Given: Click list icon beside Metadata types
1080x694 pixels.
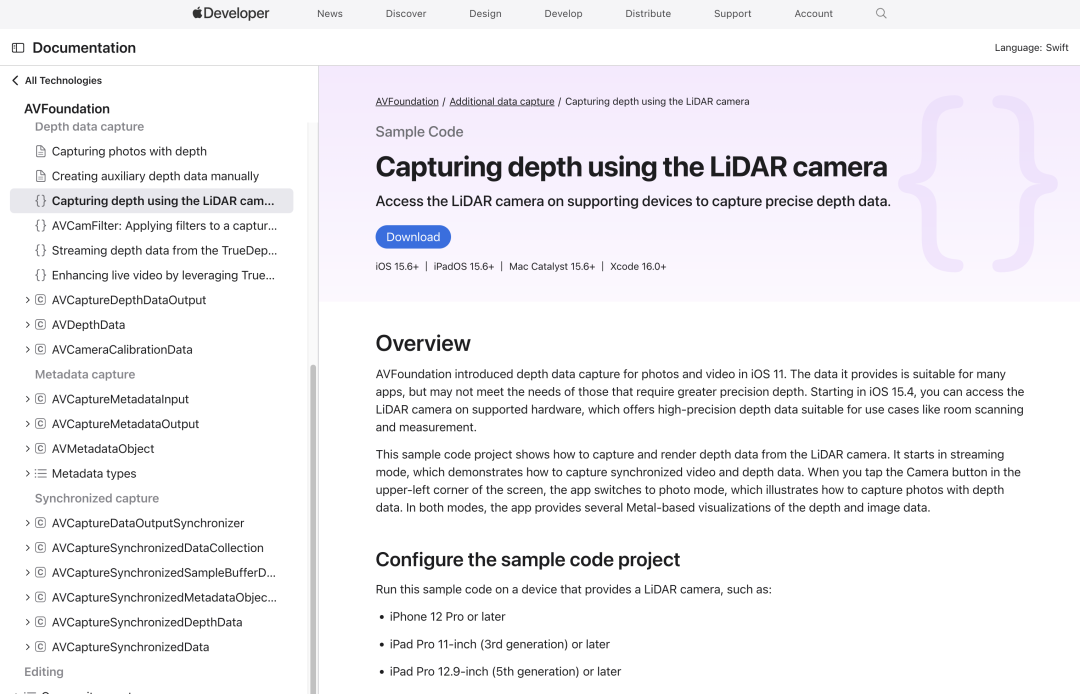Looking at the screenshot, I should [41, 473].
